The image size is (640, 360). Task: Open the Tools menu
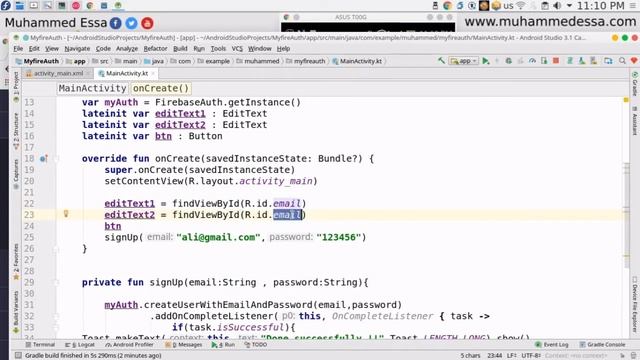click(x=218, y=49)
